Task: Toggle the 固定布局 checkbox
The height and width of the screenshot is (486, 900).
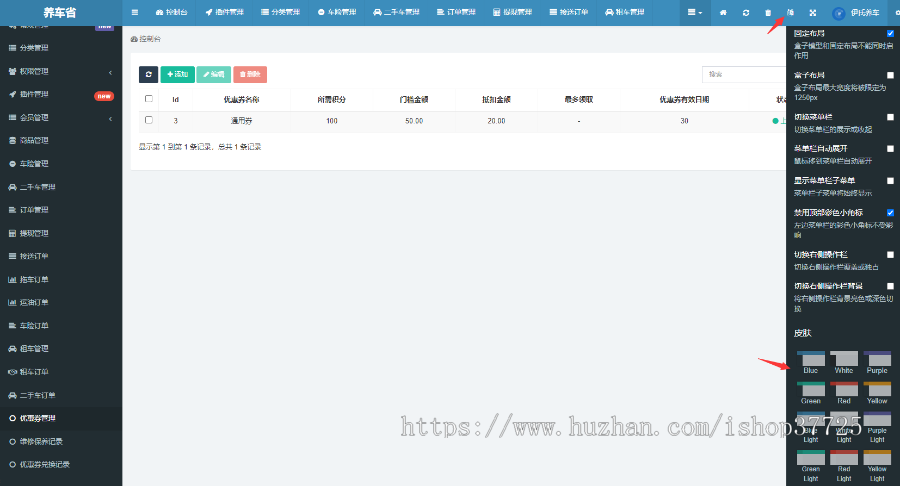Action: [x=890, y=33]
